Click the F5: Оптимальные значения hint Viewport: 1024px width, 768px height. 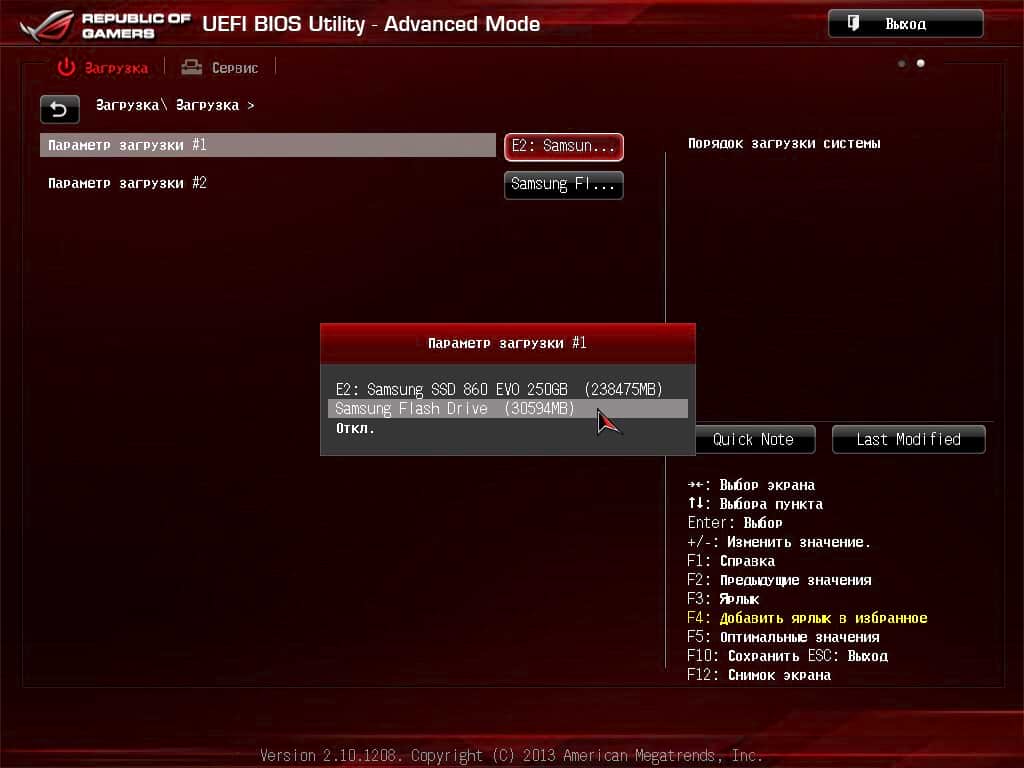pos(783,637)
